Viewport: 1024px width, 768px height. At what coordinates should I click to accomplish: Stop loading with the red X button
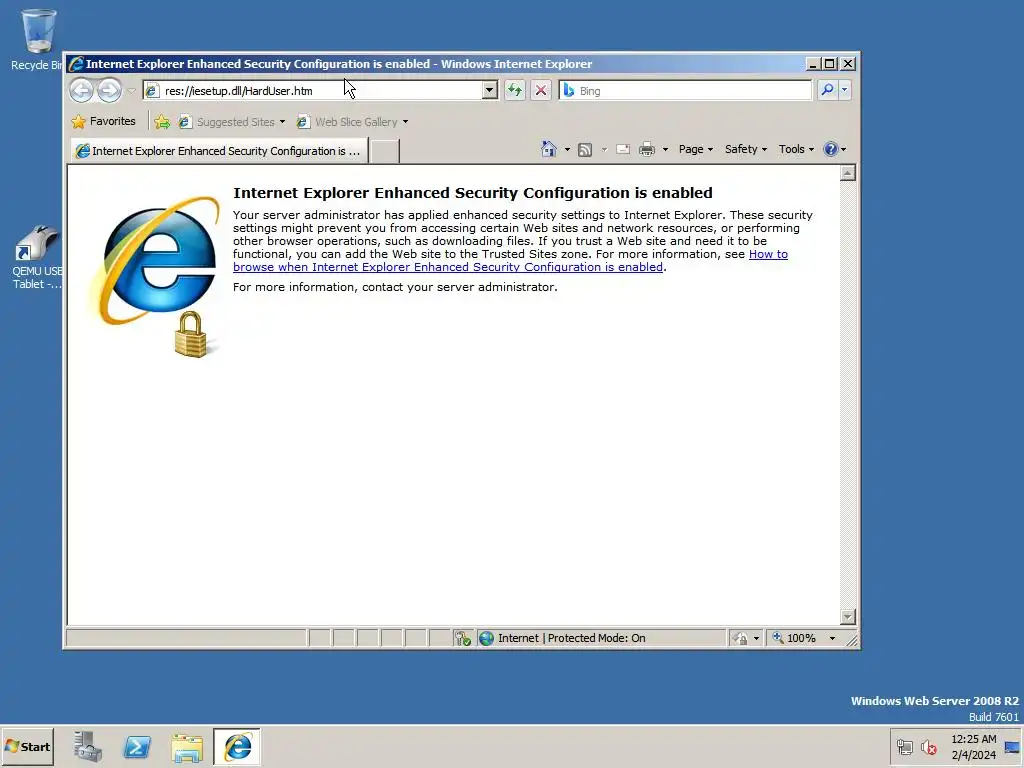coord(541,90)
